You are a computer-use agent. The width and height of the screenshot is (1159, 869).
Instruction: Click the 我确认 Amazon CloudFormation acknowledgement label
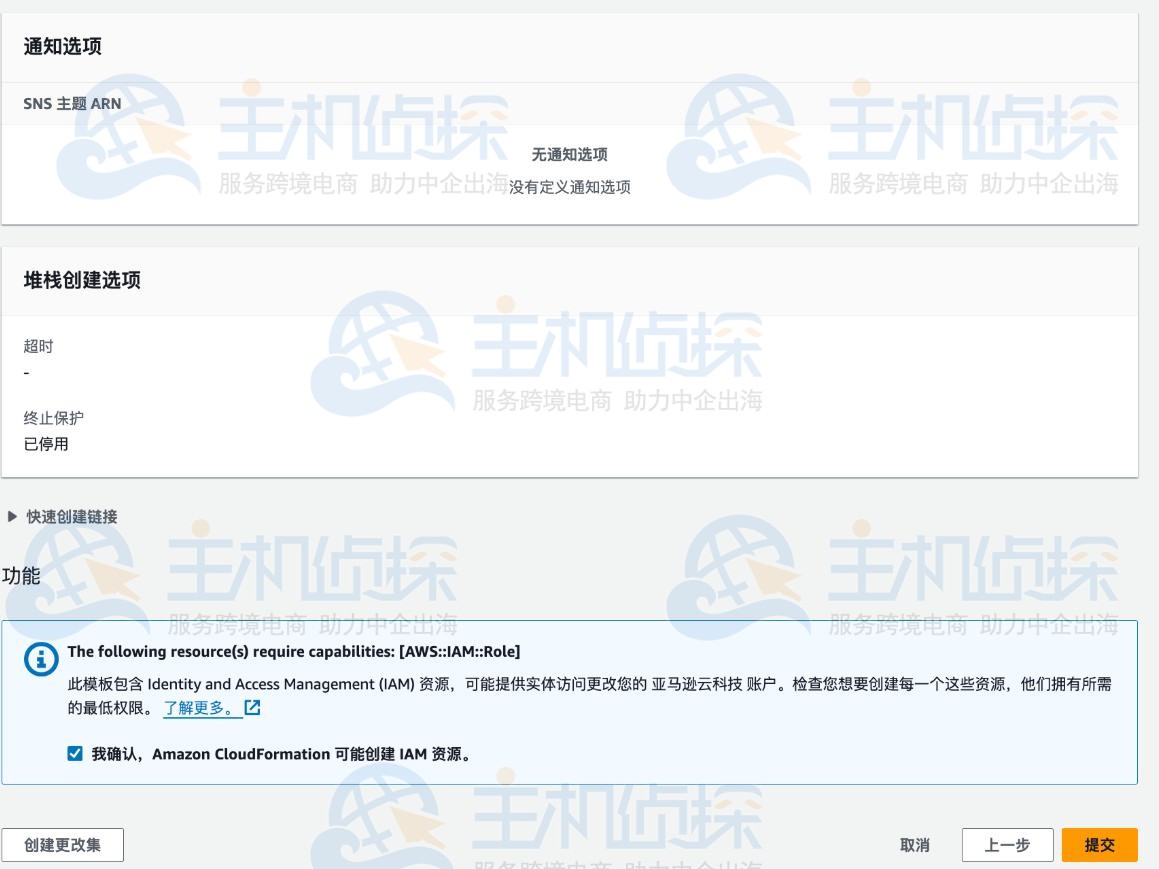pyautogui.click(x=281, y=754)
